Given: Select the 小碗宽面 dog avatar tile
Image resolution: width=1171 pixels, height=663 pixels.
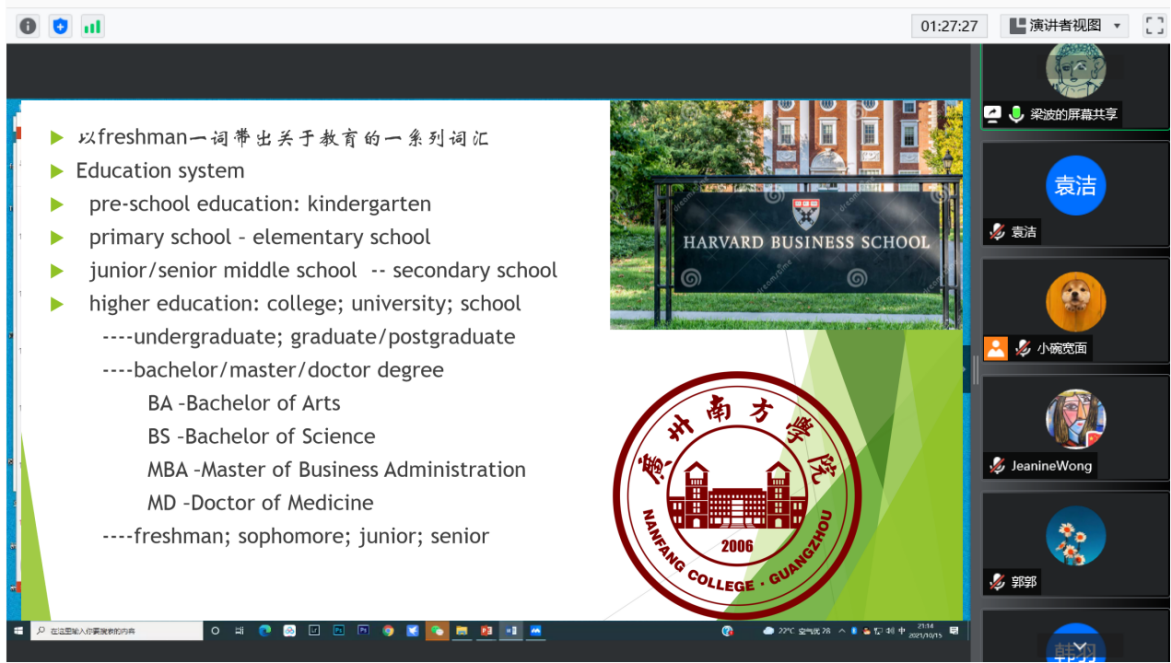Looking at the screenshot, I should pyautogui.click(x=1075, y=301).
